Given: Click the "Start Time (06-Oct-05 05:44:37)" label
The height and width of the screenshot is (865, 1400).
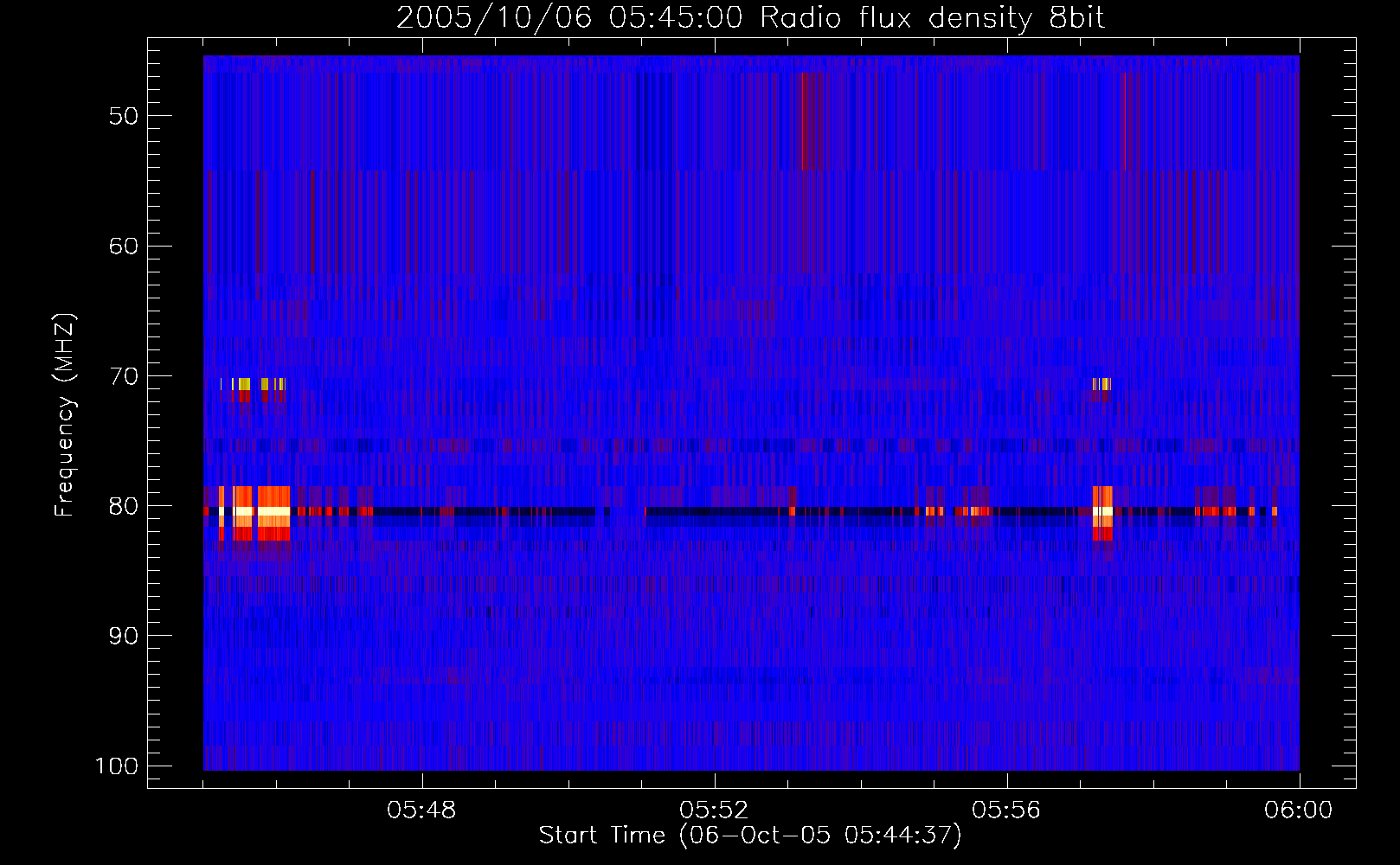Looking at the screenshot, I should (x=750, y=836).
